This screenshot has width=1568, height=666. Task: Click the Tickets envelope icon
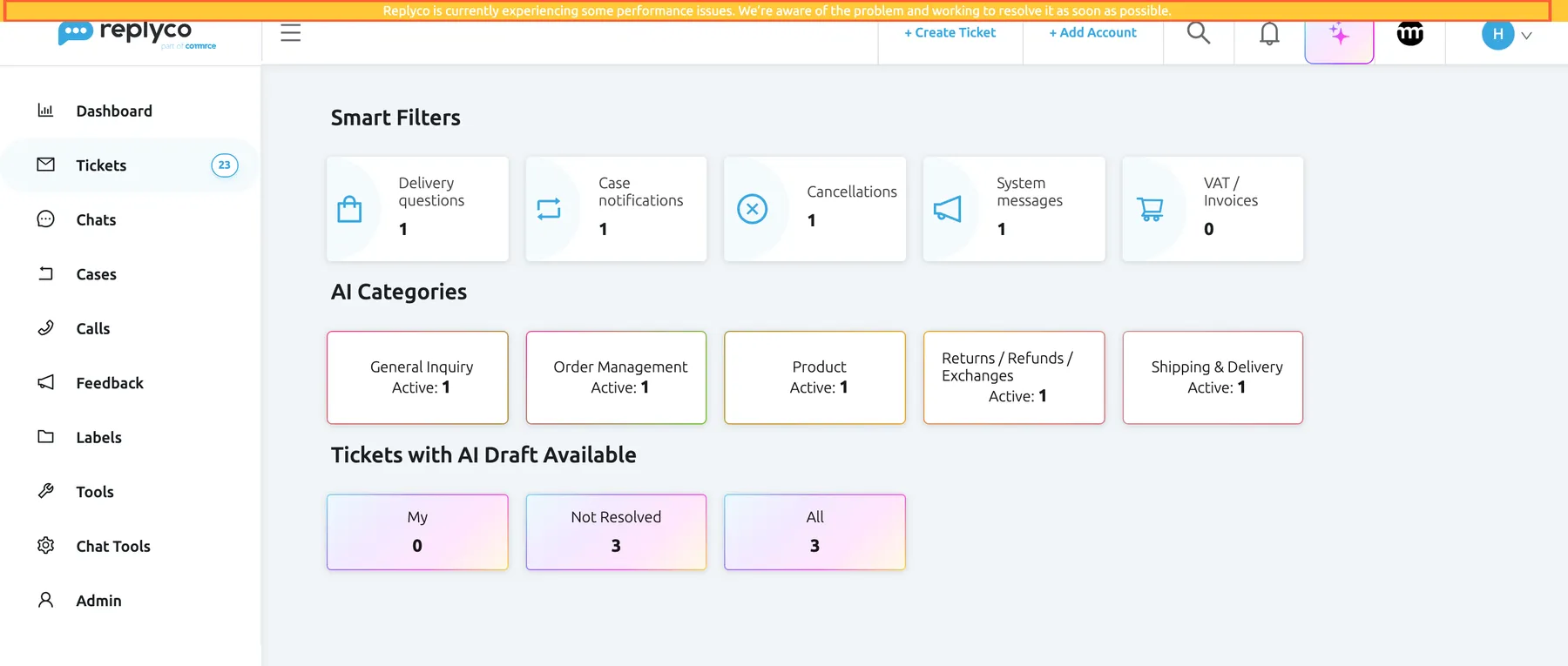[x=45, y=165]
